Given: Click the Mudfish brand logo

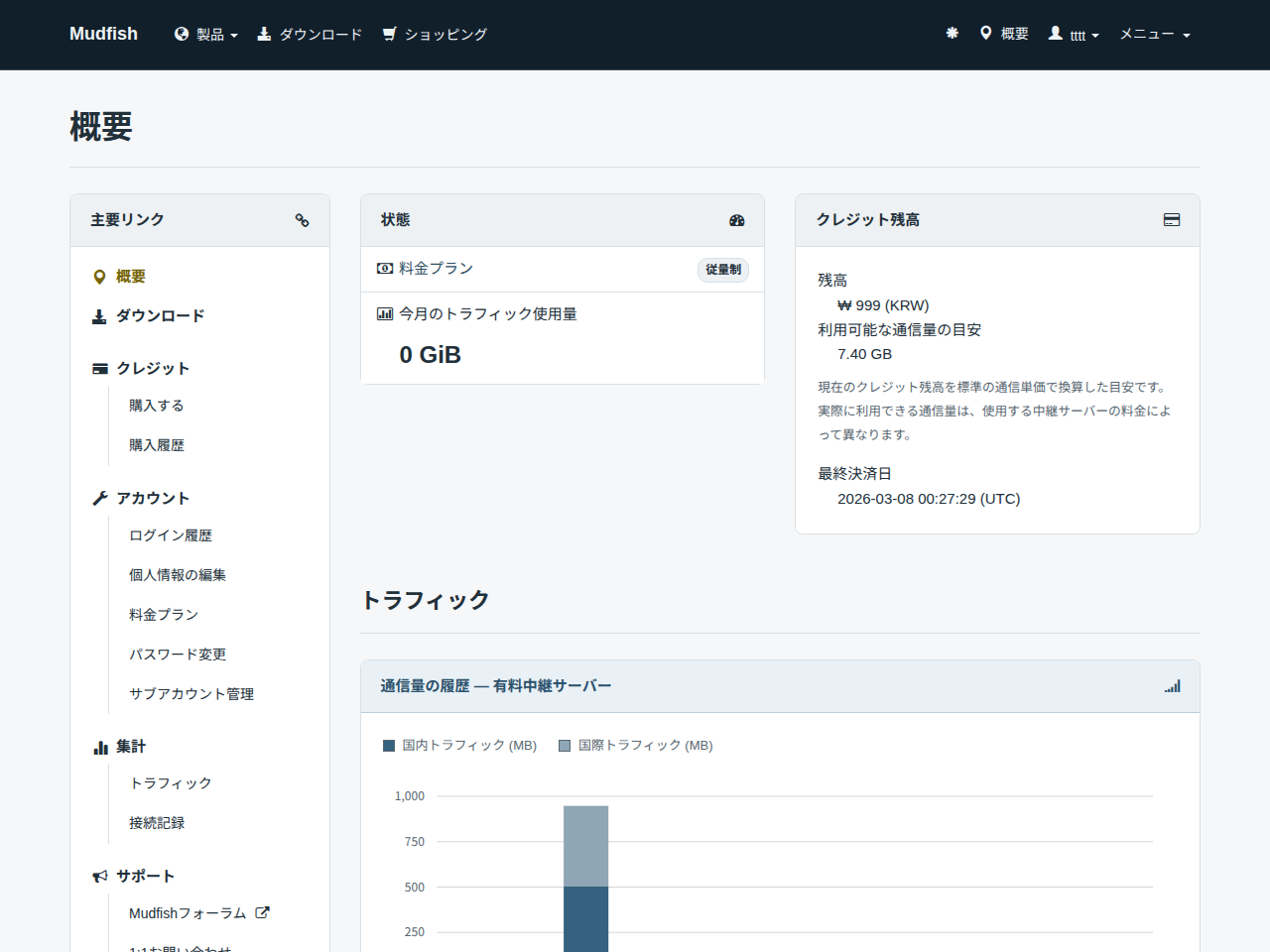Looking at the screenshot, I should 103,34.
